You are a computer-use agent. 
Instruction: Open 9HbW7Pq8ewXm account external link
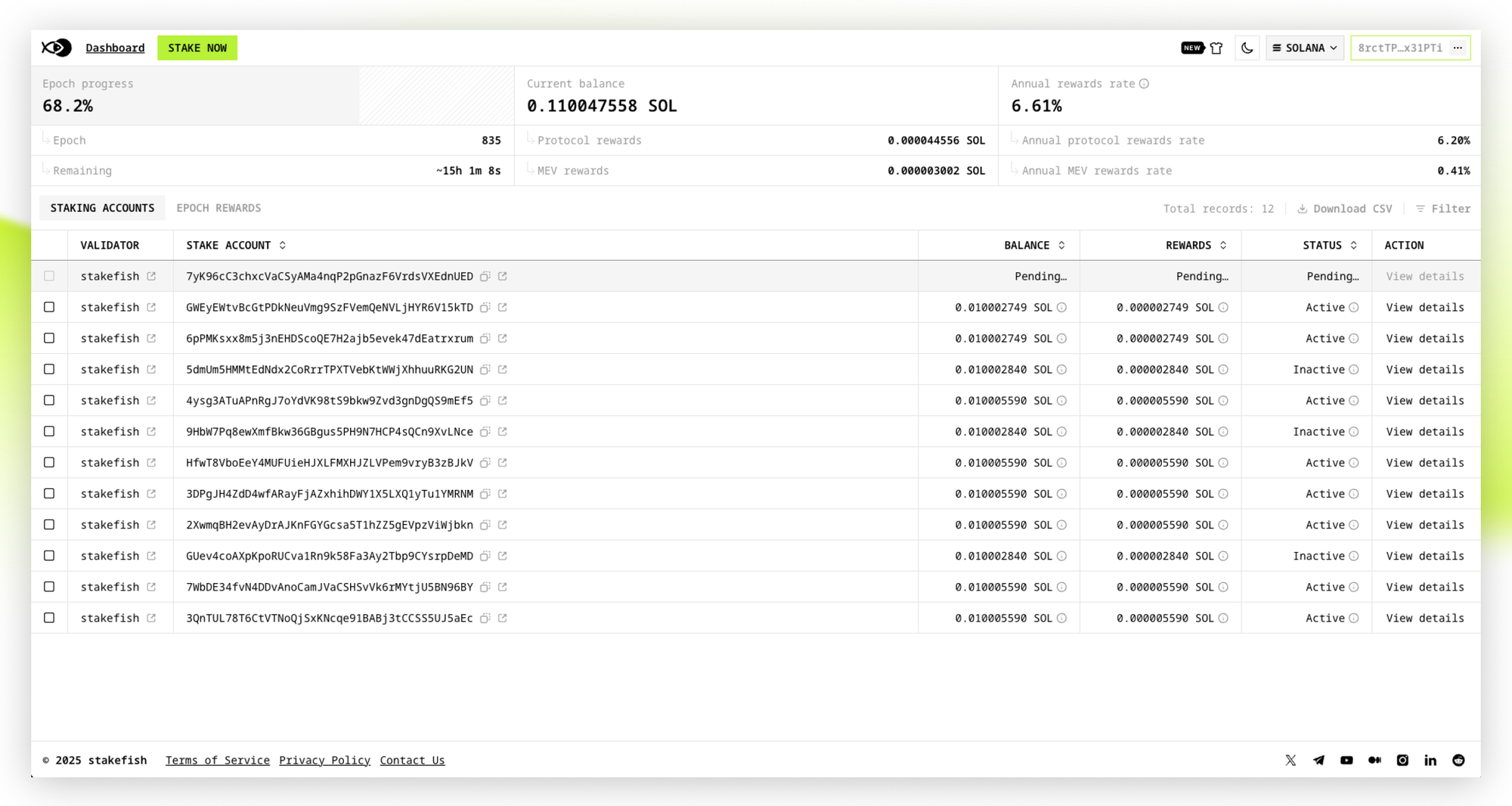pos(503,432)
